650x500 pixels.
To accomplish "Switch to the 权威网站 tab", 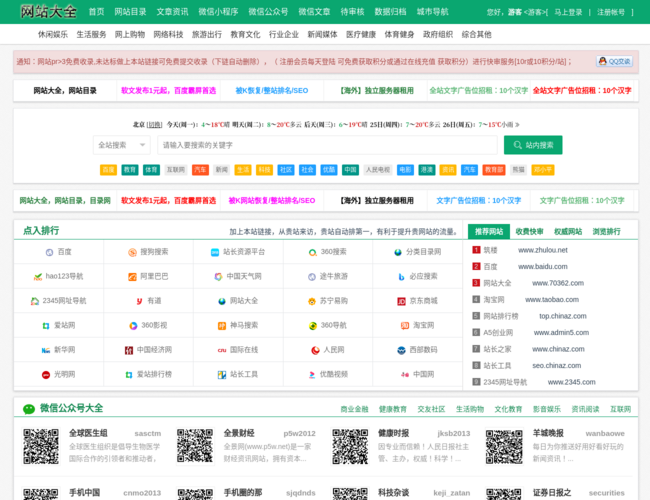I will pos(568,231).
